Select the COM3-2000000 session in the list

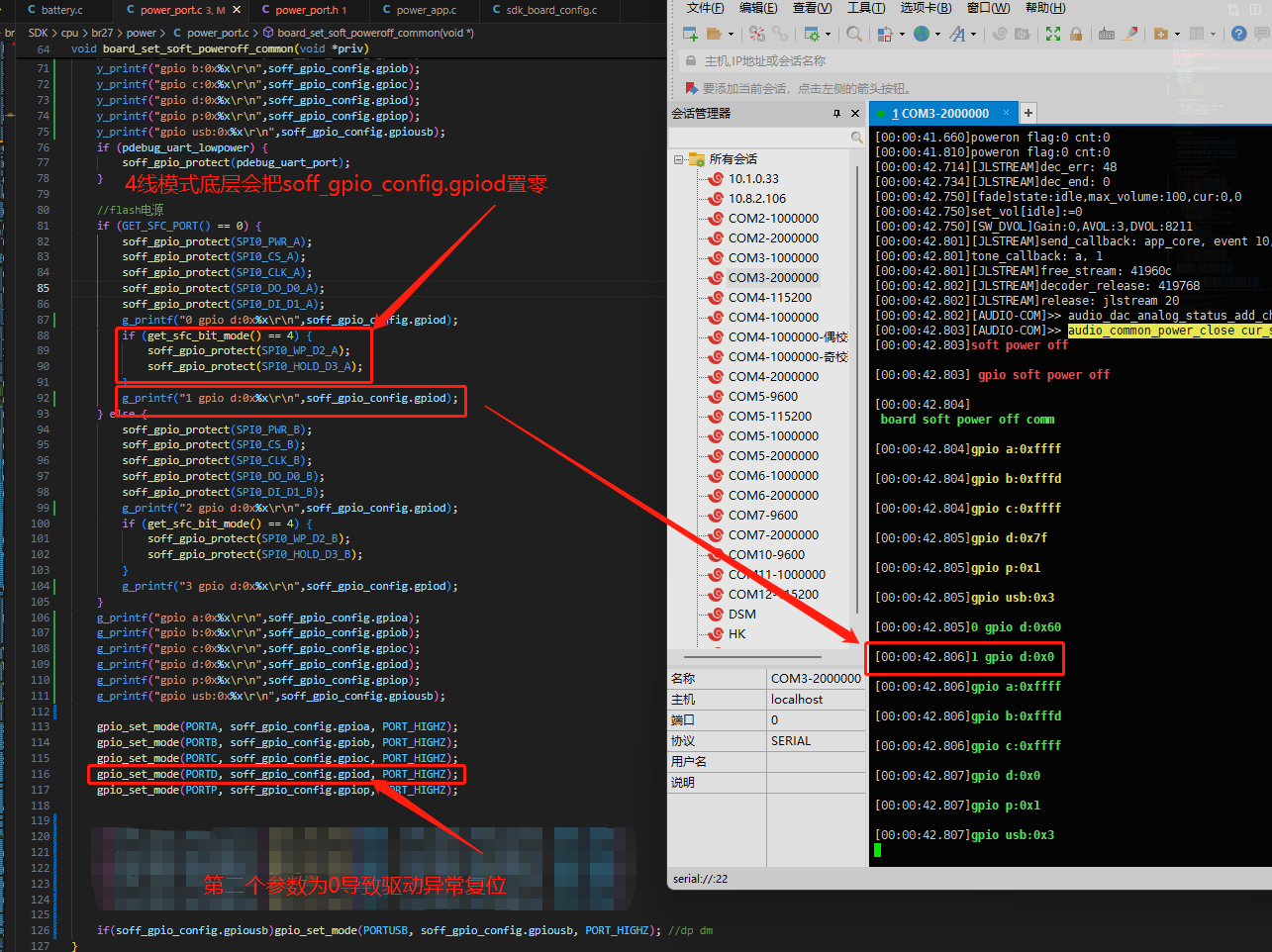click(x=773, y=278)
